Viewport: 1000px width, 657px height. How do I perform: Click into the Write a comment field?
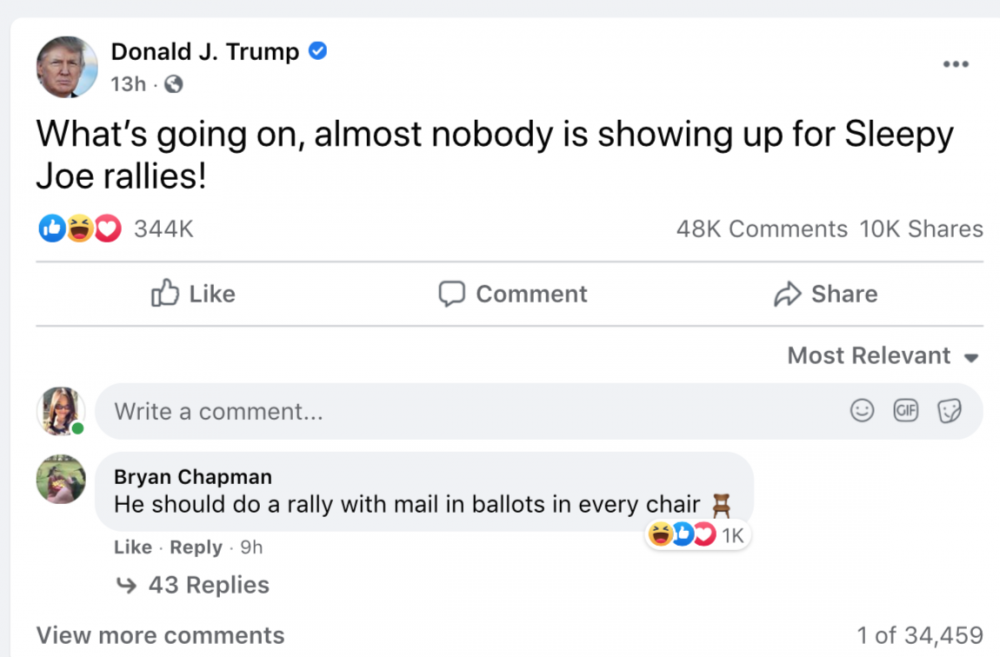point(450,411)
